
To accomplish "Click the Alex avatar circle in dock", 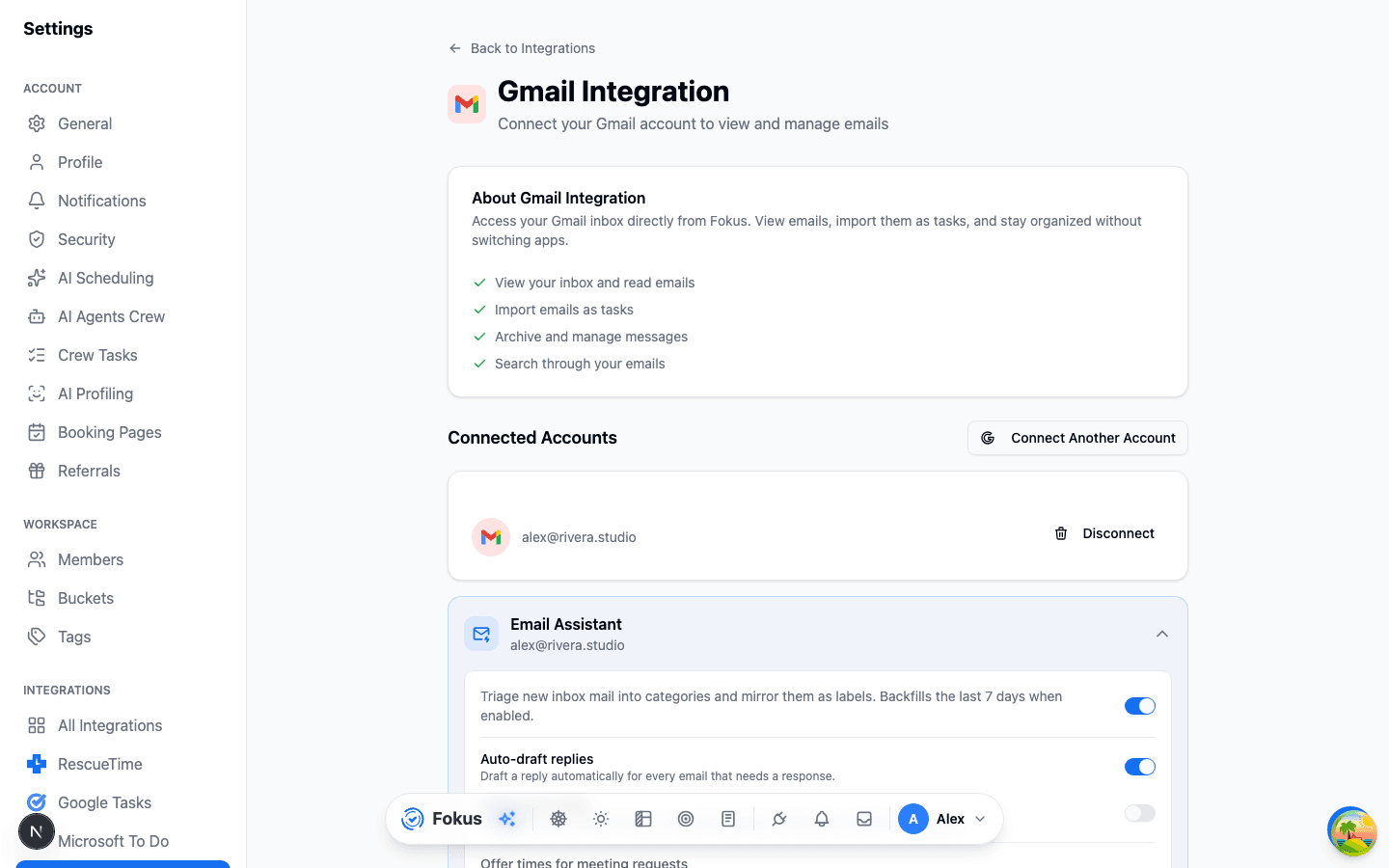I will (913, 819).
